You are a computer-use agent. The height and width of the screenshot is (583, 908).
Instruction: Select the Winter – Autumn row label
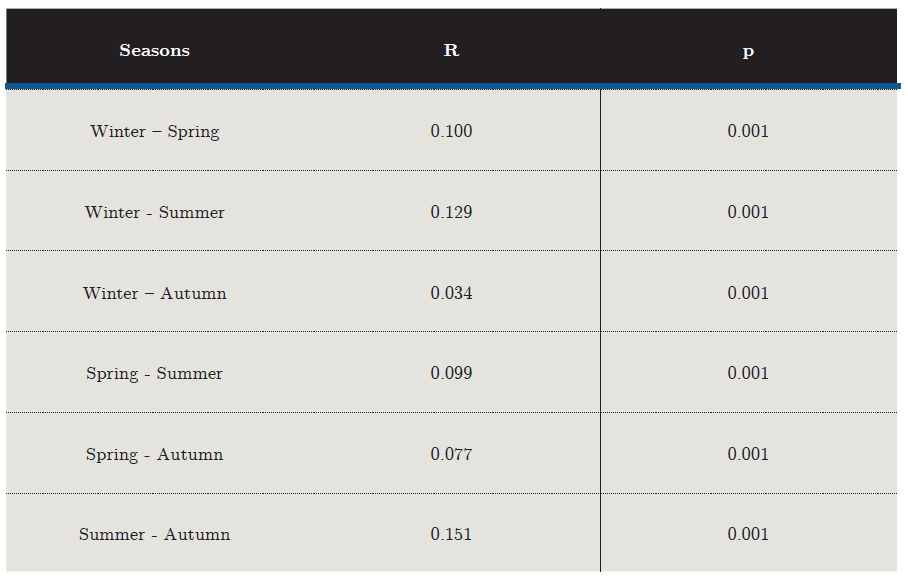point(155,293)
